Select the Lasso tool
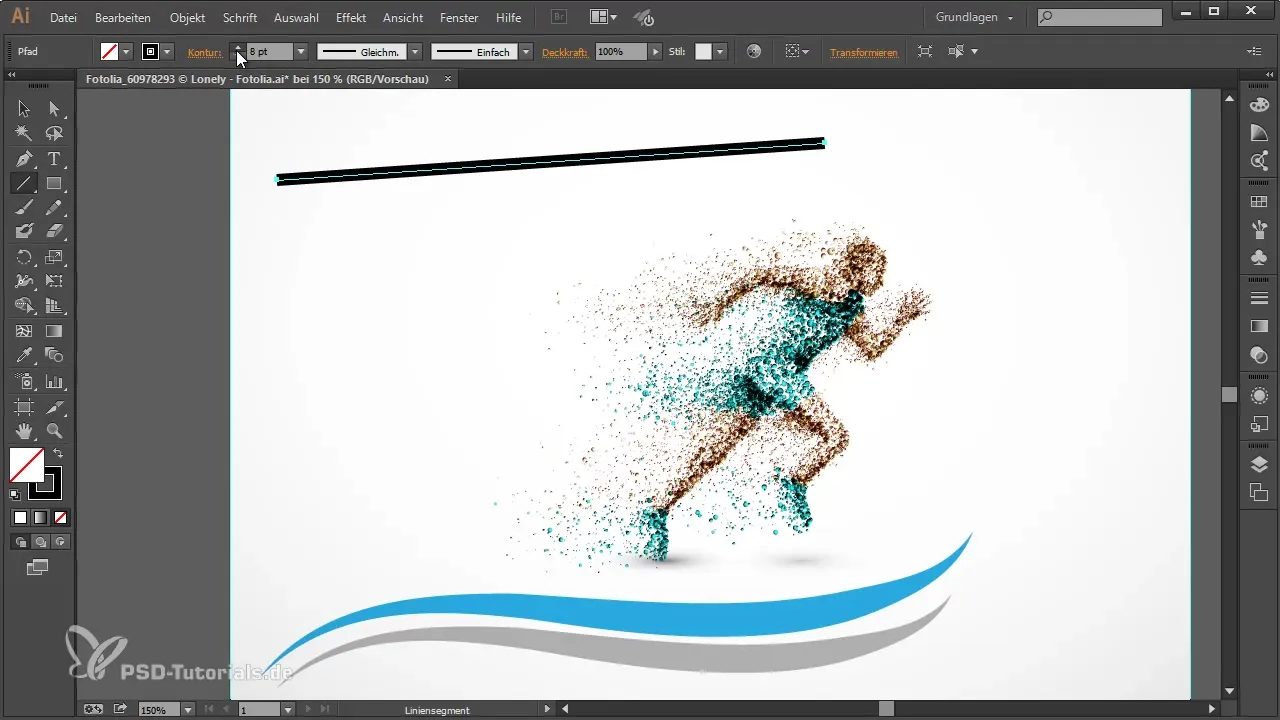 (x=54, y=133)
